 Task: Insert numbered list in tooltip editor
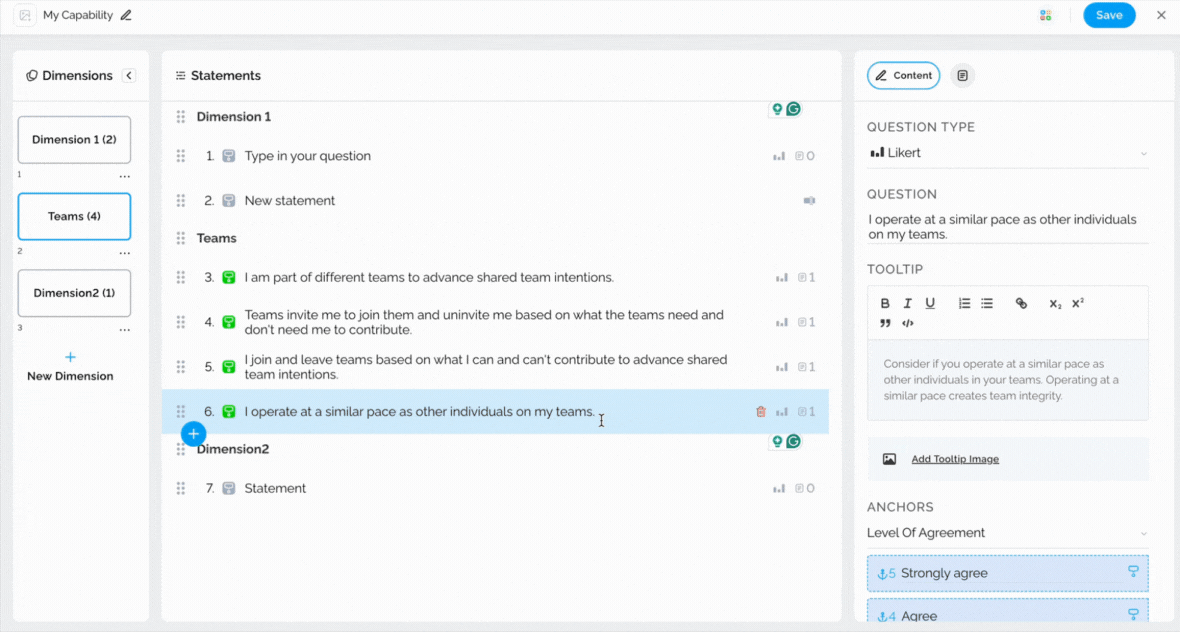(964, 304)
